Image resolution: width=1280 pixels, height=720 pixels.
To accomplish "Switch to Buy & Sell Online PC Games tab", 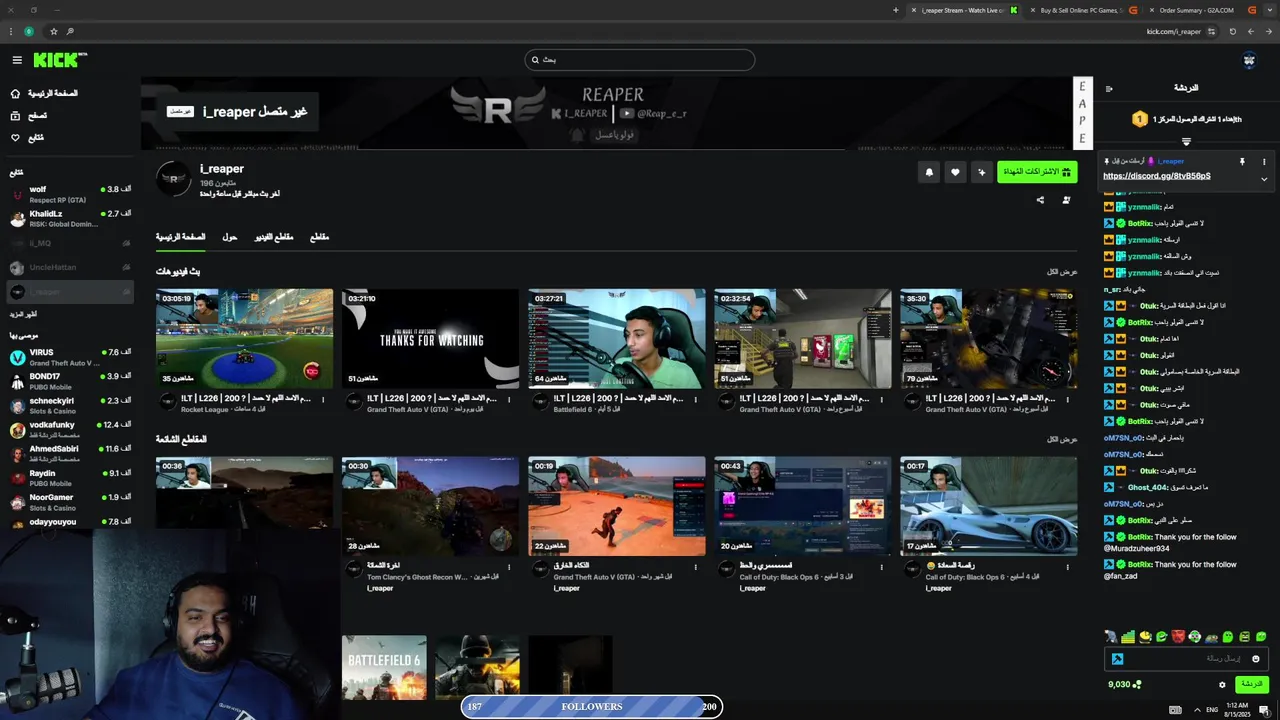I will [x=1082, y=10].
